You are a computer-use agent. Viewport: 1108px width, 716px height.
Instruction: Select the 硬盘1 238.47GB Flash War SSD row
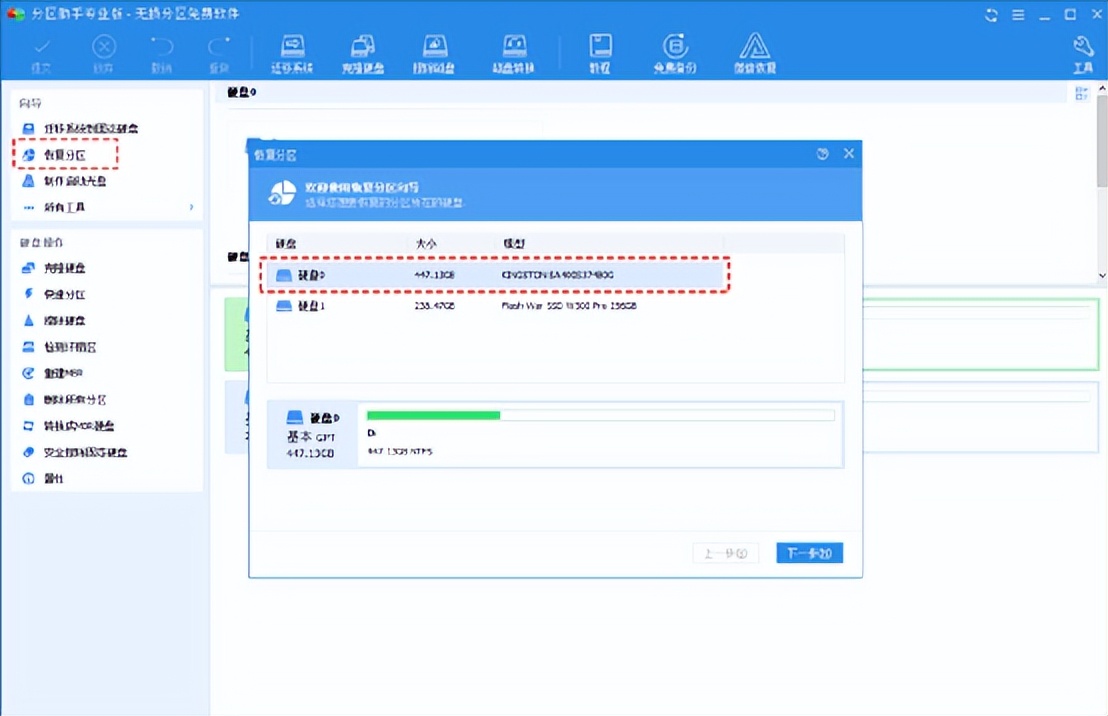495,306
